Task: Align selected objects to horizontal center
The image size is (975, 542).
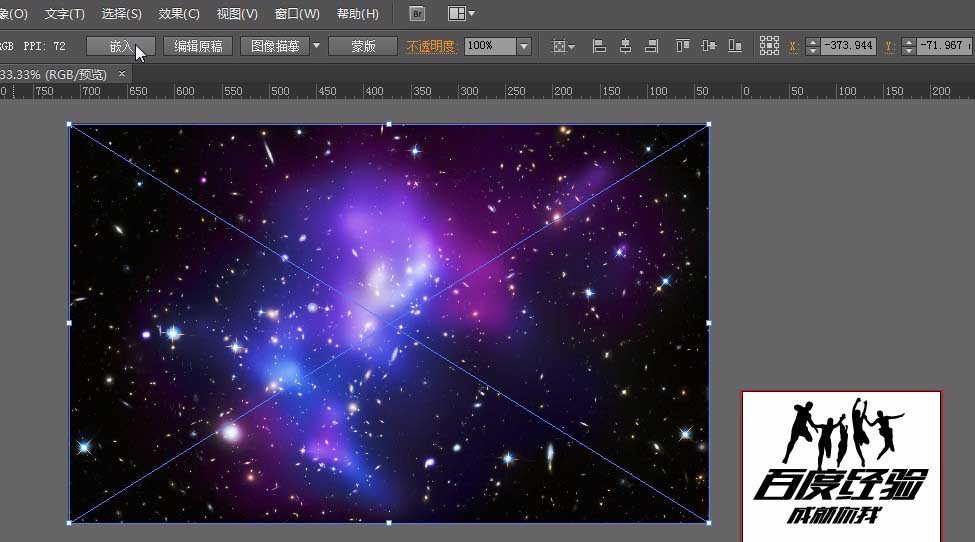Action: 626,46
